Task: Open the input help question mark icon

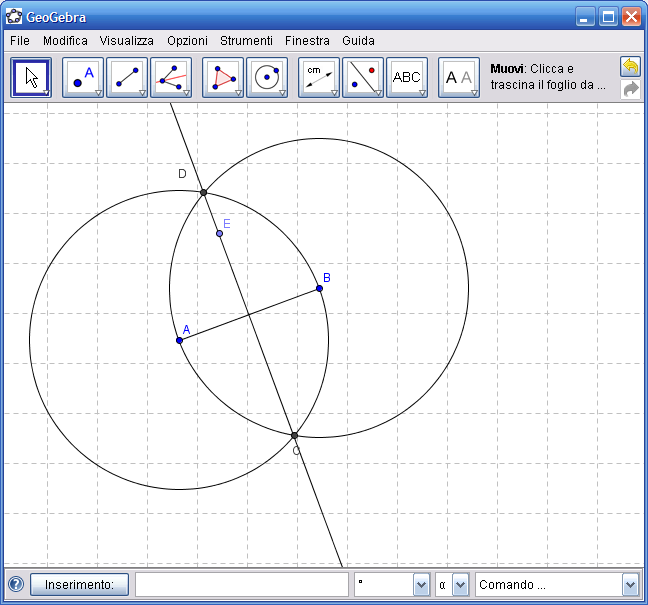Action: 16,584
